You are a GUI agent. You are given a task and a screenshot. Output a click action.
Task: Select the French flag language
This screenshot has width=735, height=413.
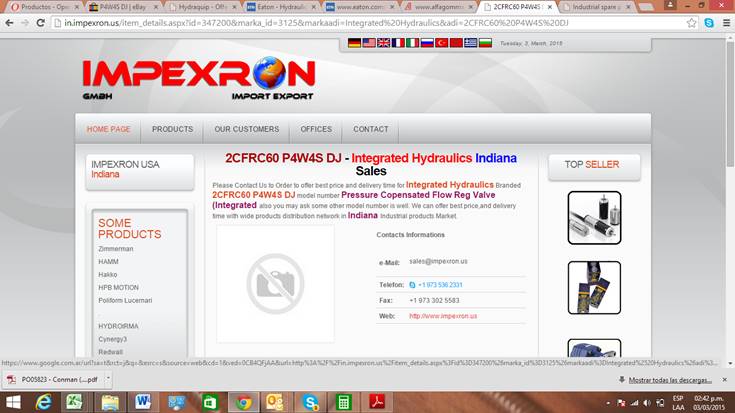coord(398,43)
